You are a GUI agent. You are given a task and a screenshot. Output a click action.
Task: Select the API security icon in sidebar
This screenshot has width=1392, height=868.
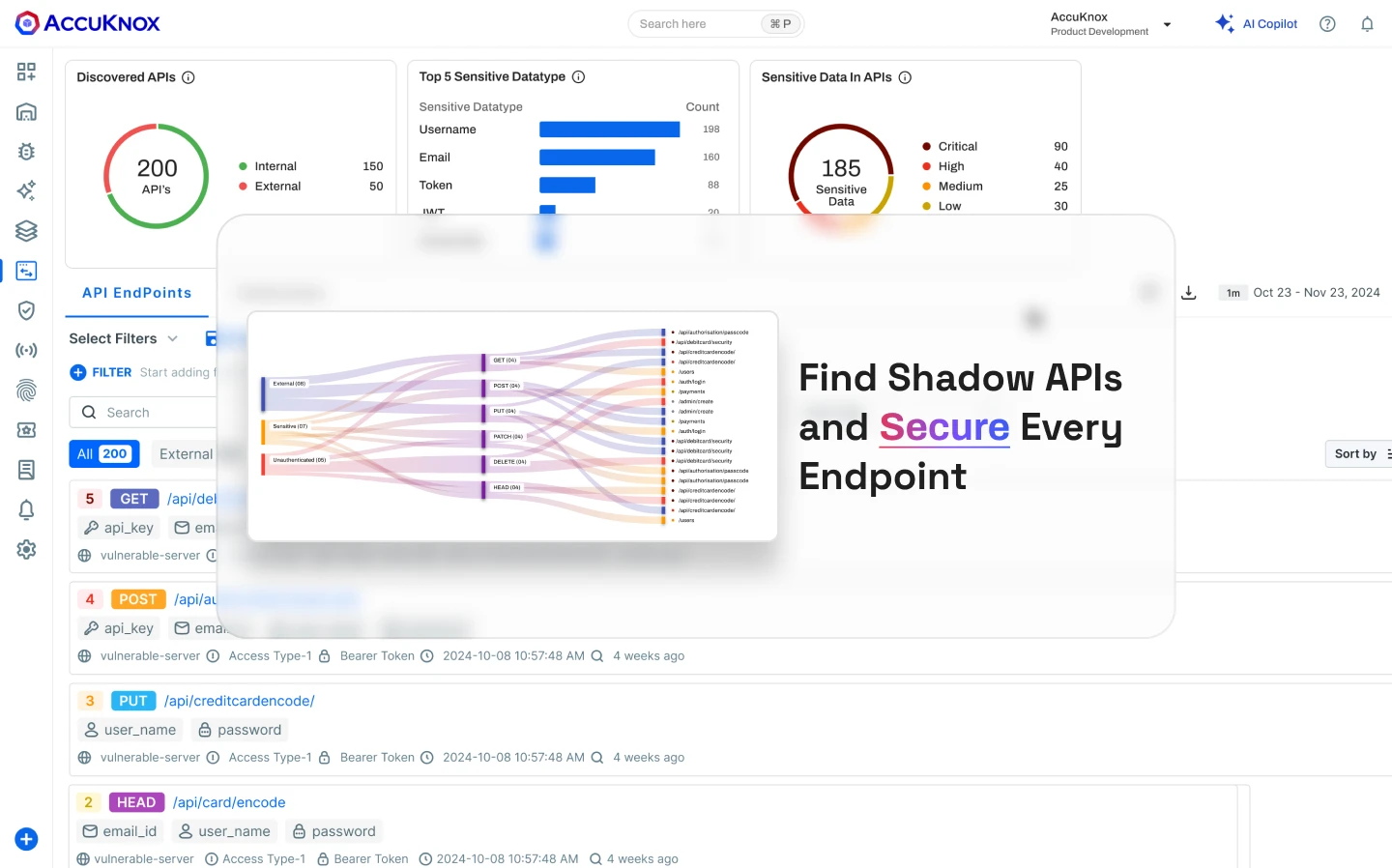(26, 271)
